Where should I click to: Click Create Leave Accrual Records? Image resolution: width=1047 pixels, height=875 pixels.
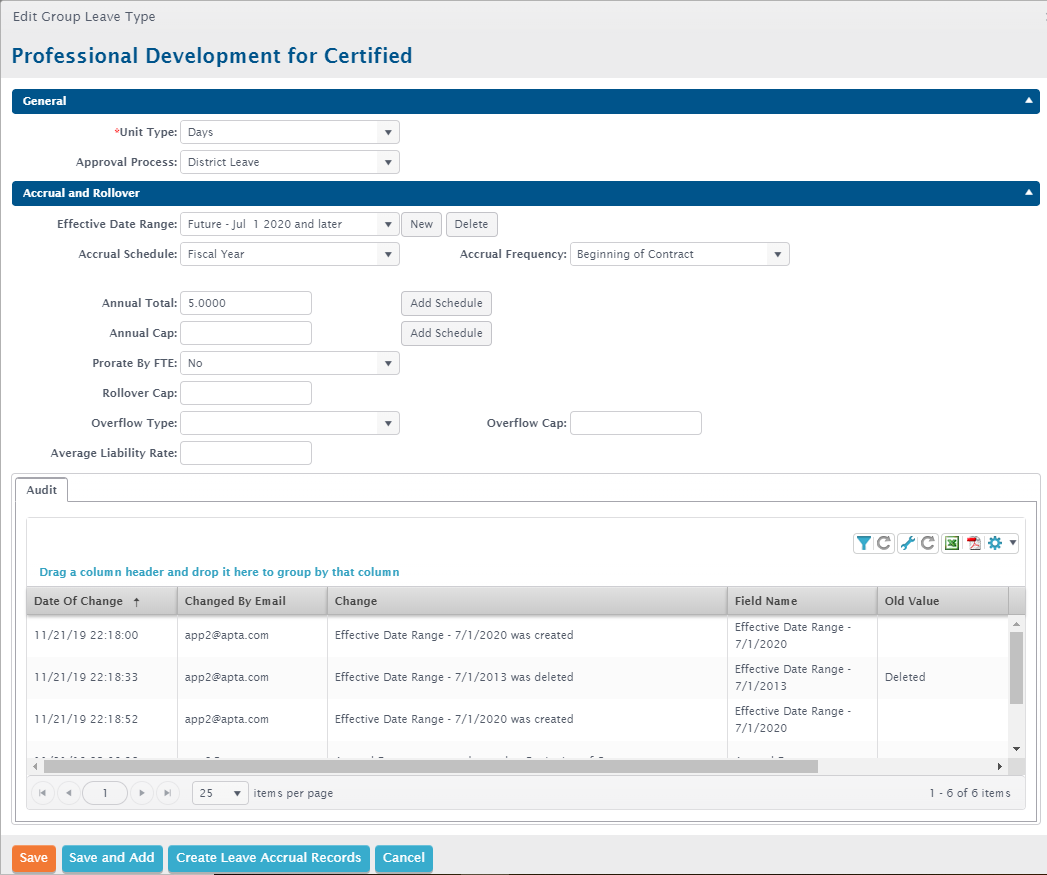(x=268, y=858)
